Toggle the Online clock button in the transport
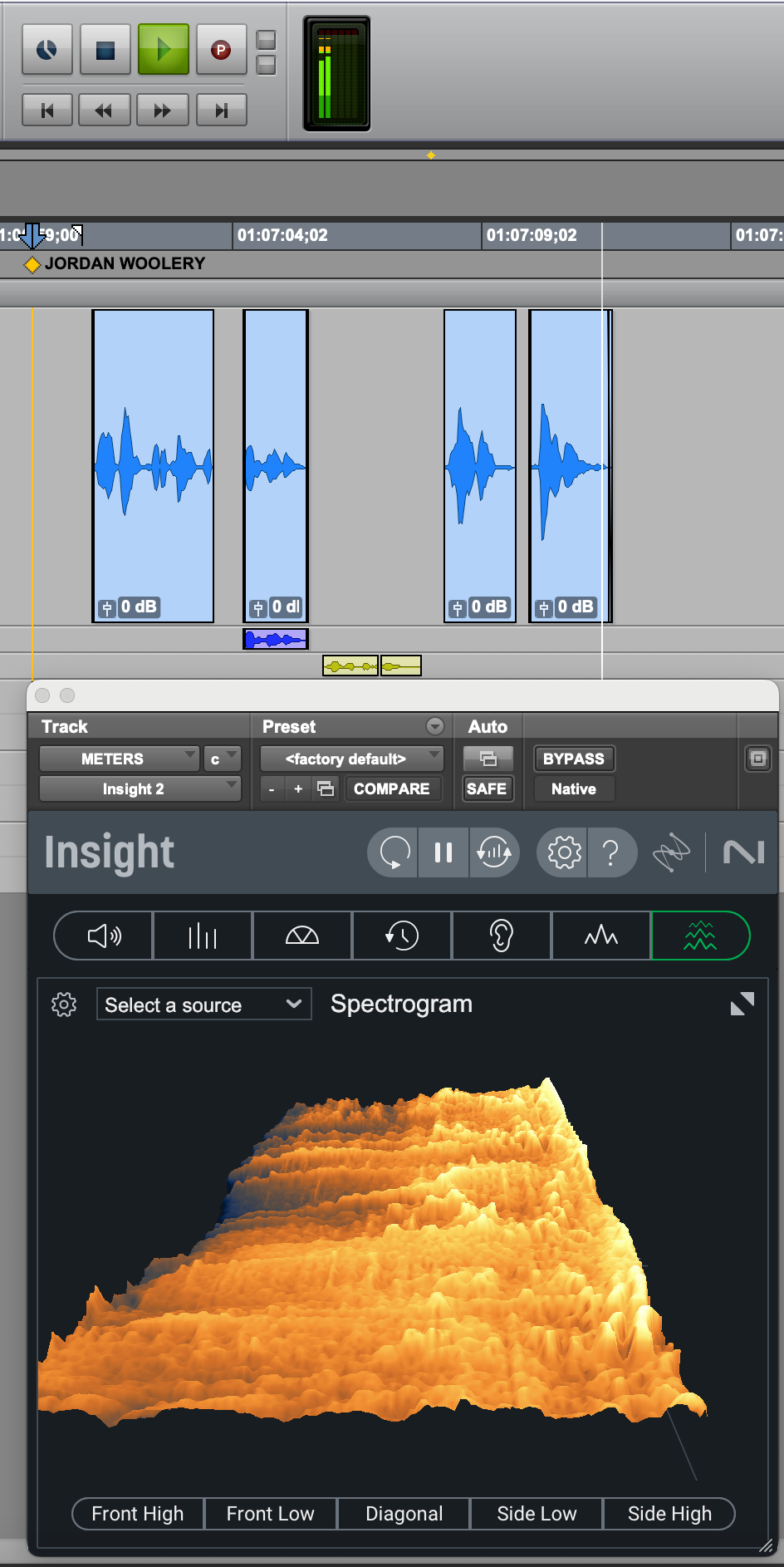The height and width of the screenshot is (1567, 784). [x=47, y=50]
